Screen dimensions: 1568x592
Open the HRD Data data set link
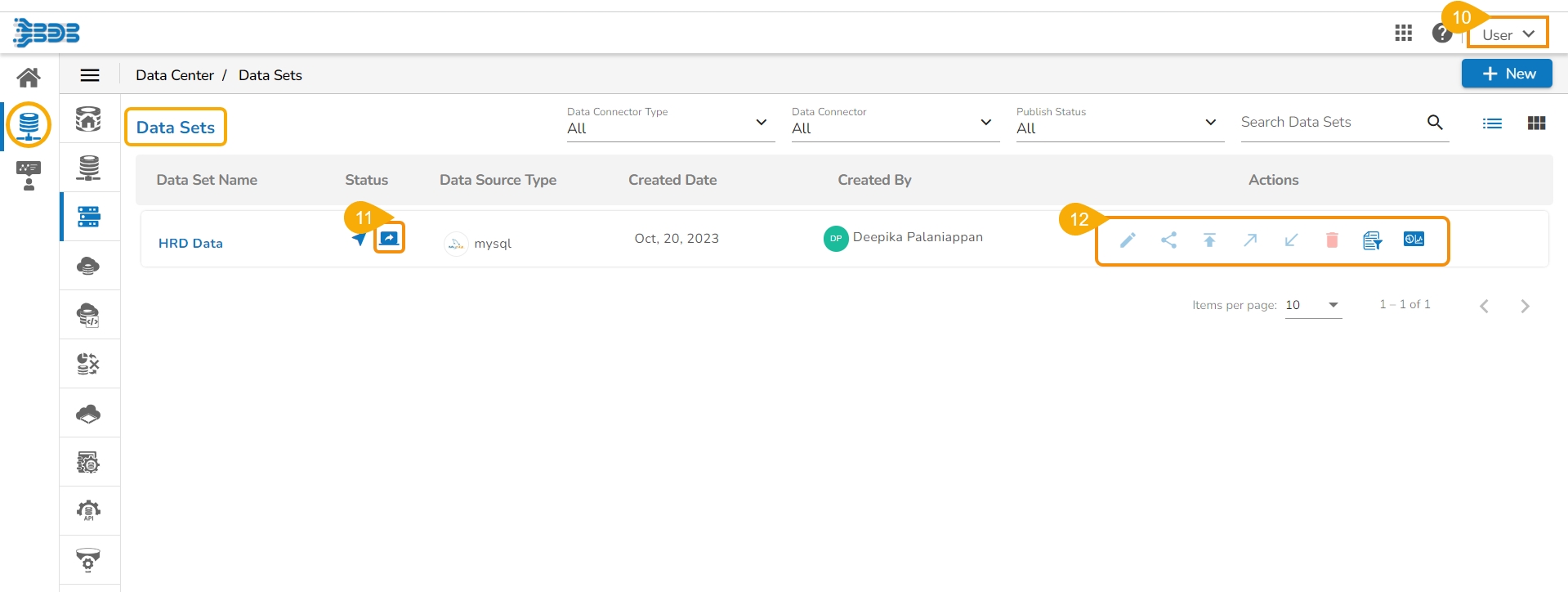190,243
